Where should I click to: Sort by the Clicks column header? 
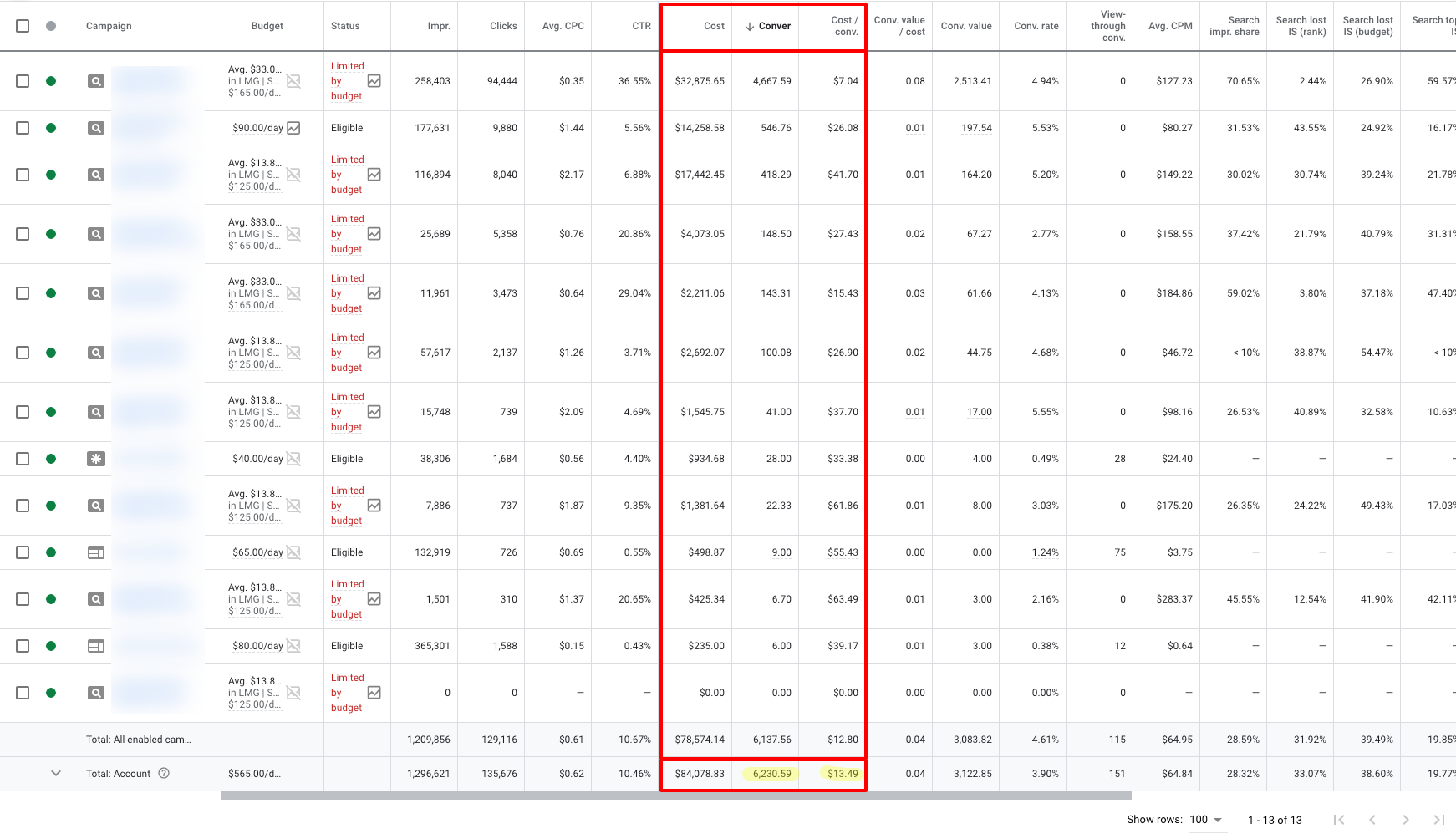[503, 26]
